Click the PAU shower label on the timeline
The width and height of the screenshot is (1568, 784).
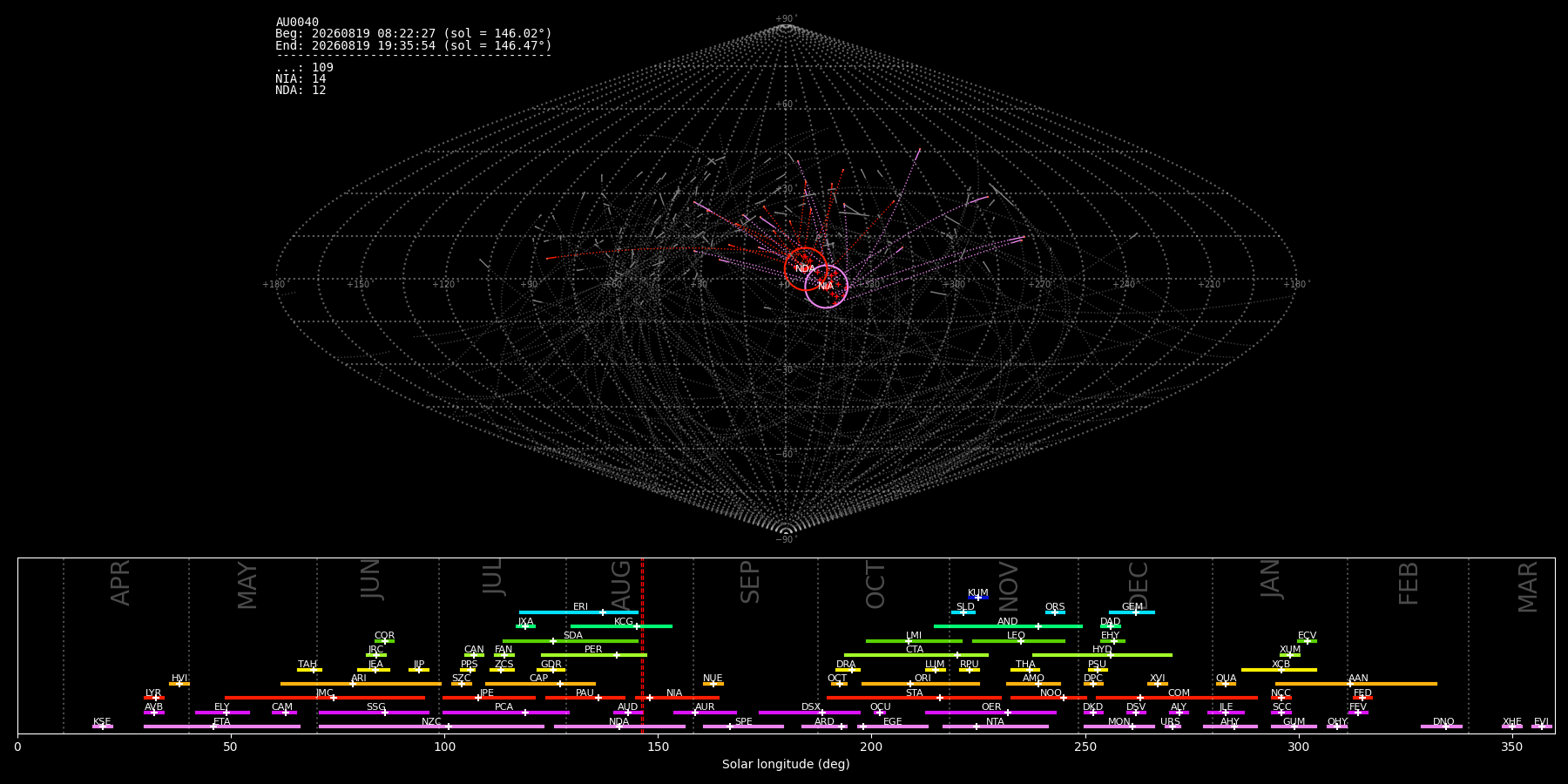click(585, 693)
